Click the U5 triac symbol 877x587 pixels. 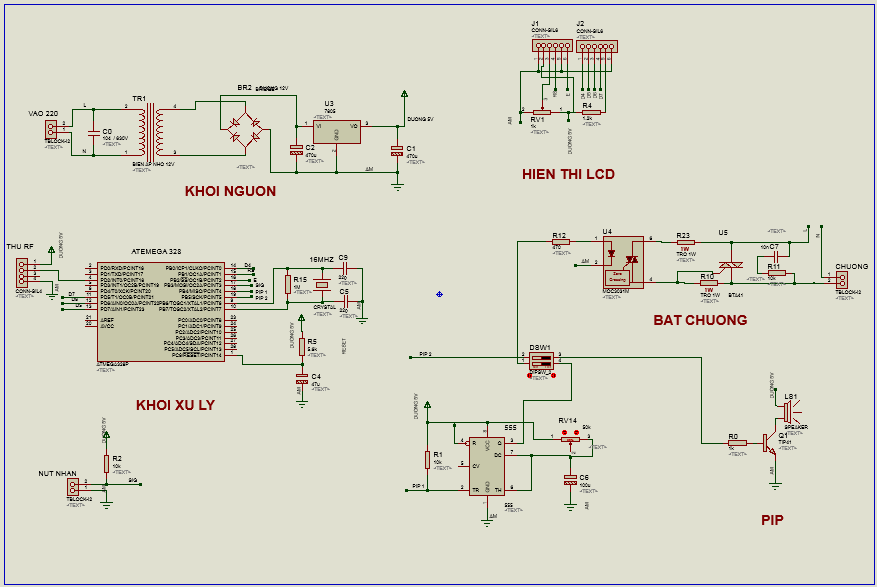(x=733, y=266)
